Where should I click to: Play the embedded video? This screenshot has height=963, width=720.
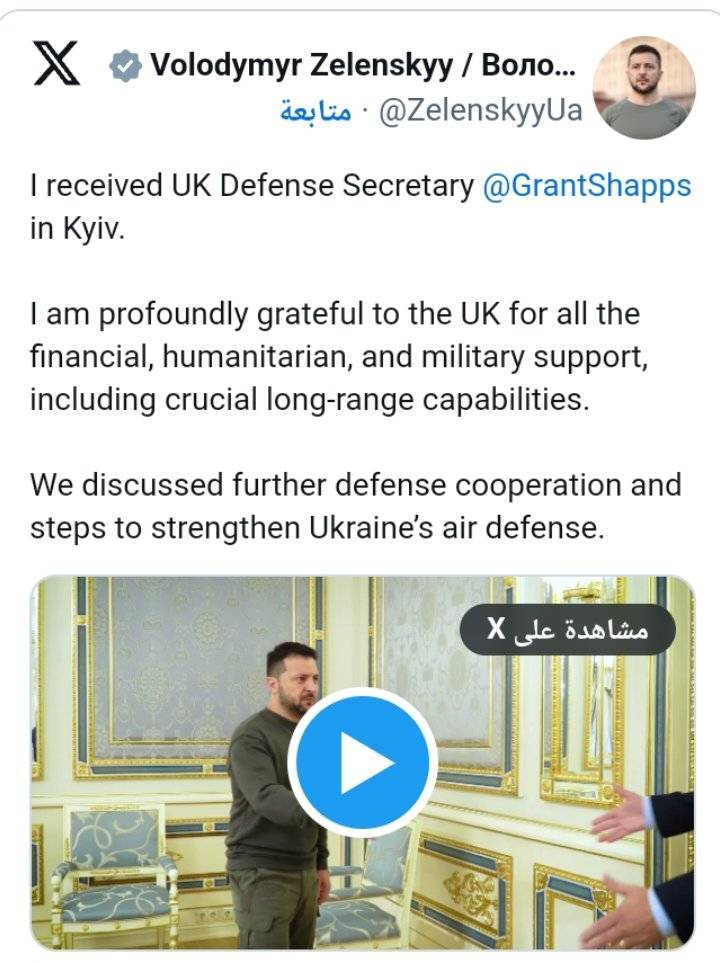pyautogui.click(x=362, y=762)
